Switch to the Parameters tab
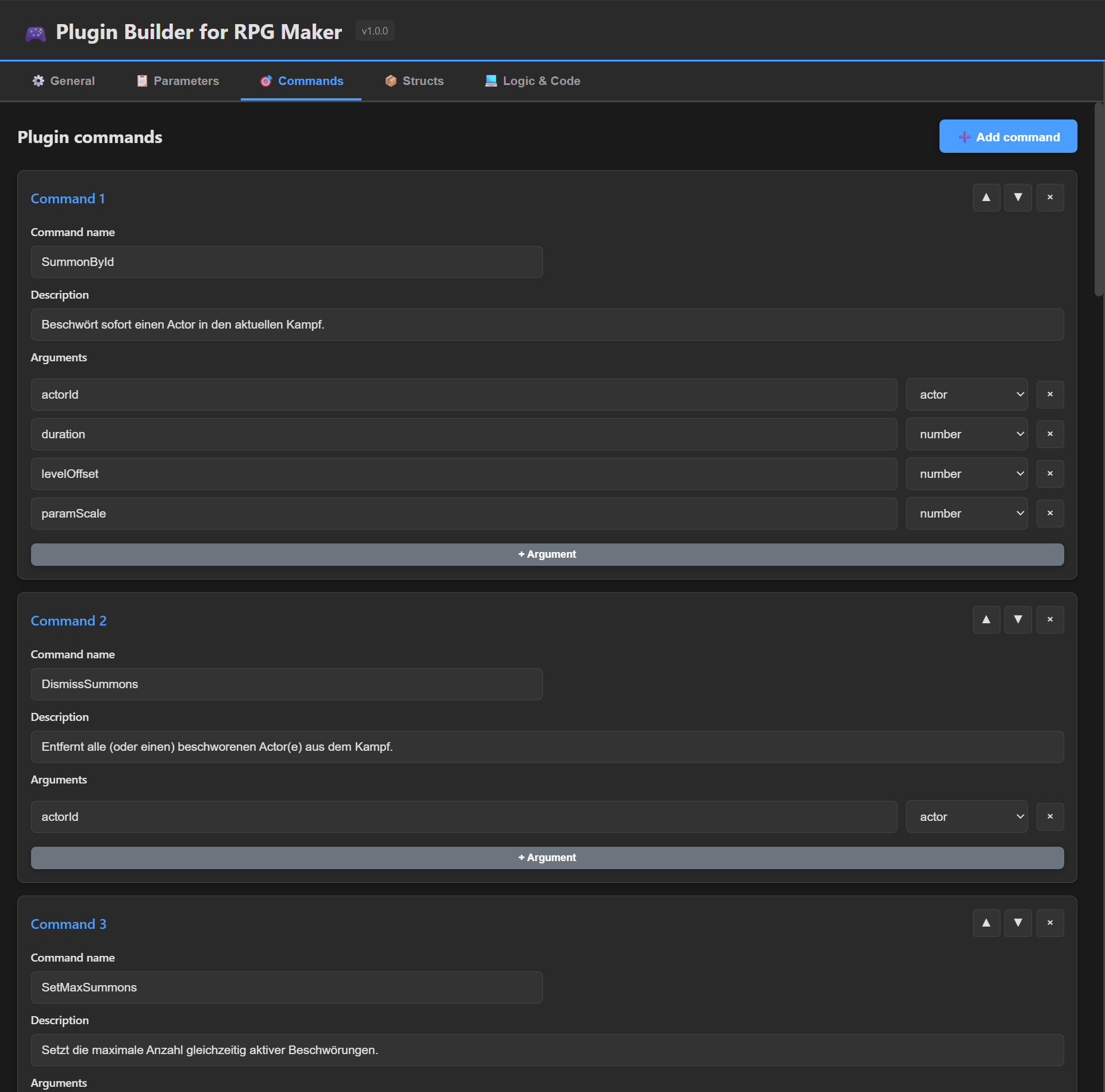The width and height of the screenshot is (1105, 1092). (178, 81)
